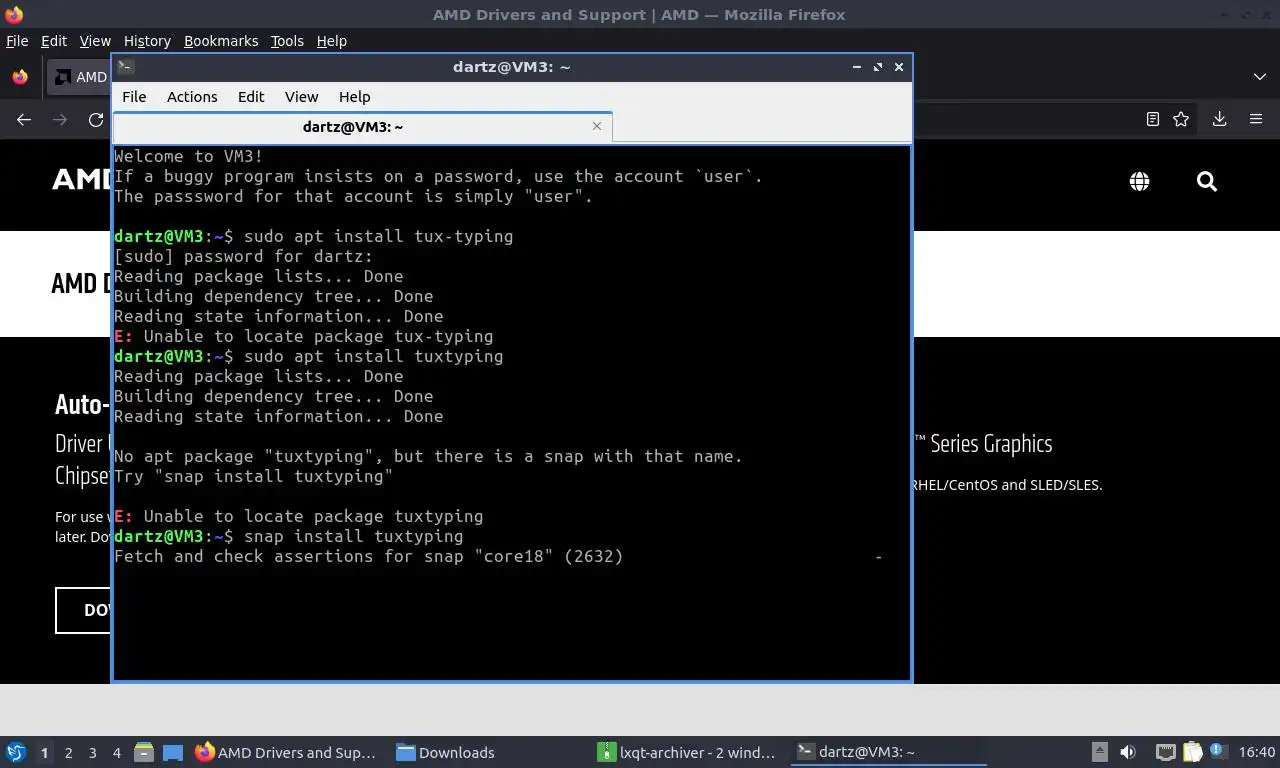Open the volume control tray icon
The width and height of the screenshot is (1280, 768).
(x=1128, y=752)
